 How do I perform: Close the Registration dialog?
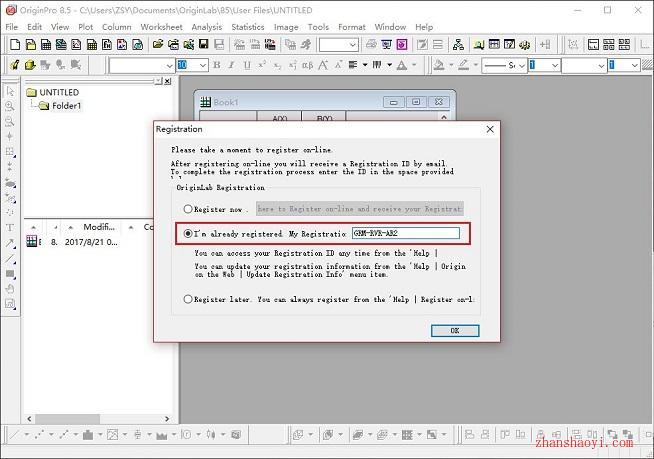(490, 129)
